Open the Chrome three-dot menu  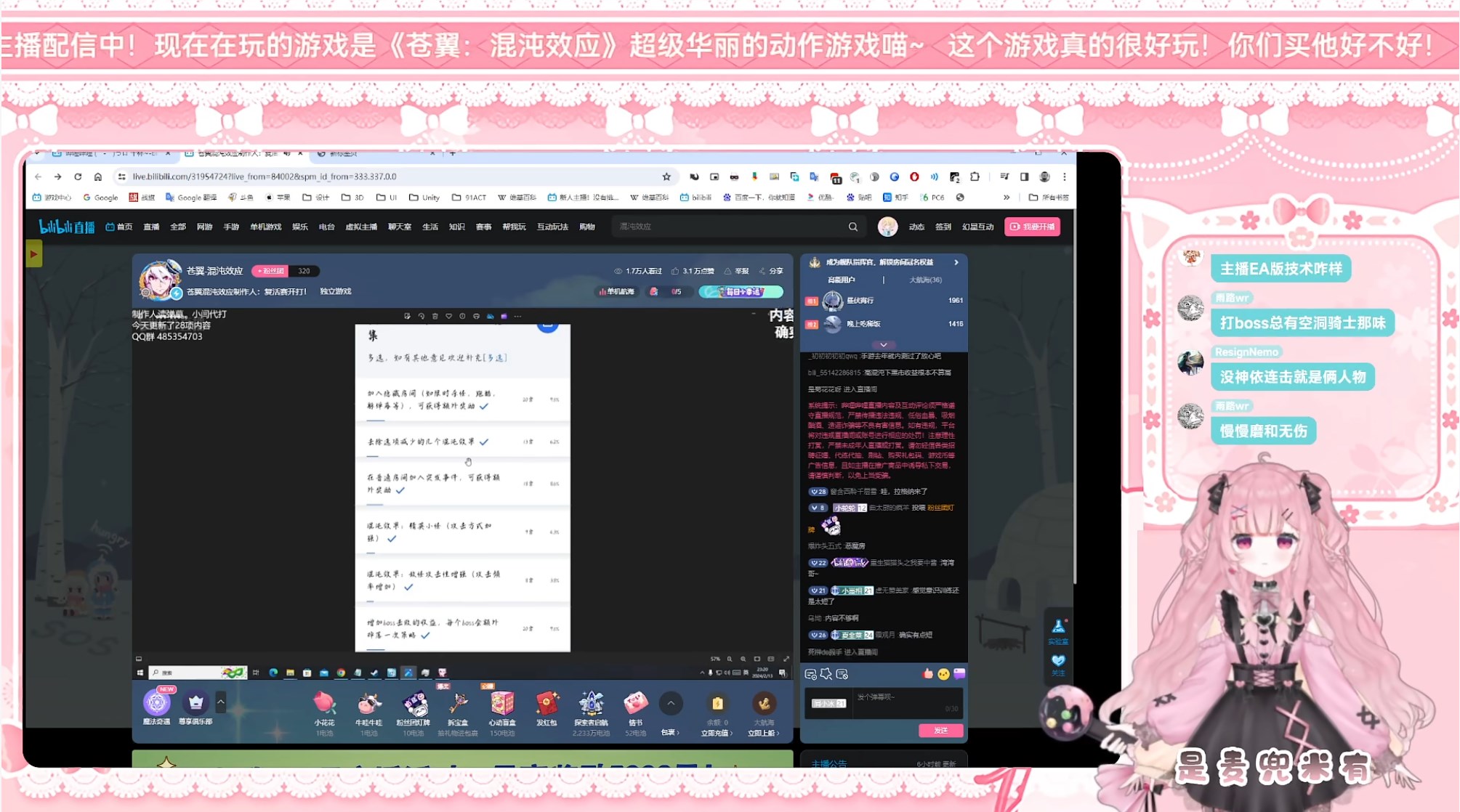[x=1065, y=176]
